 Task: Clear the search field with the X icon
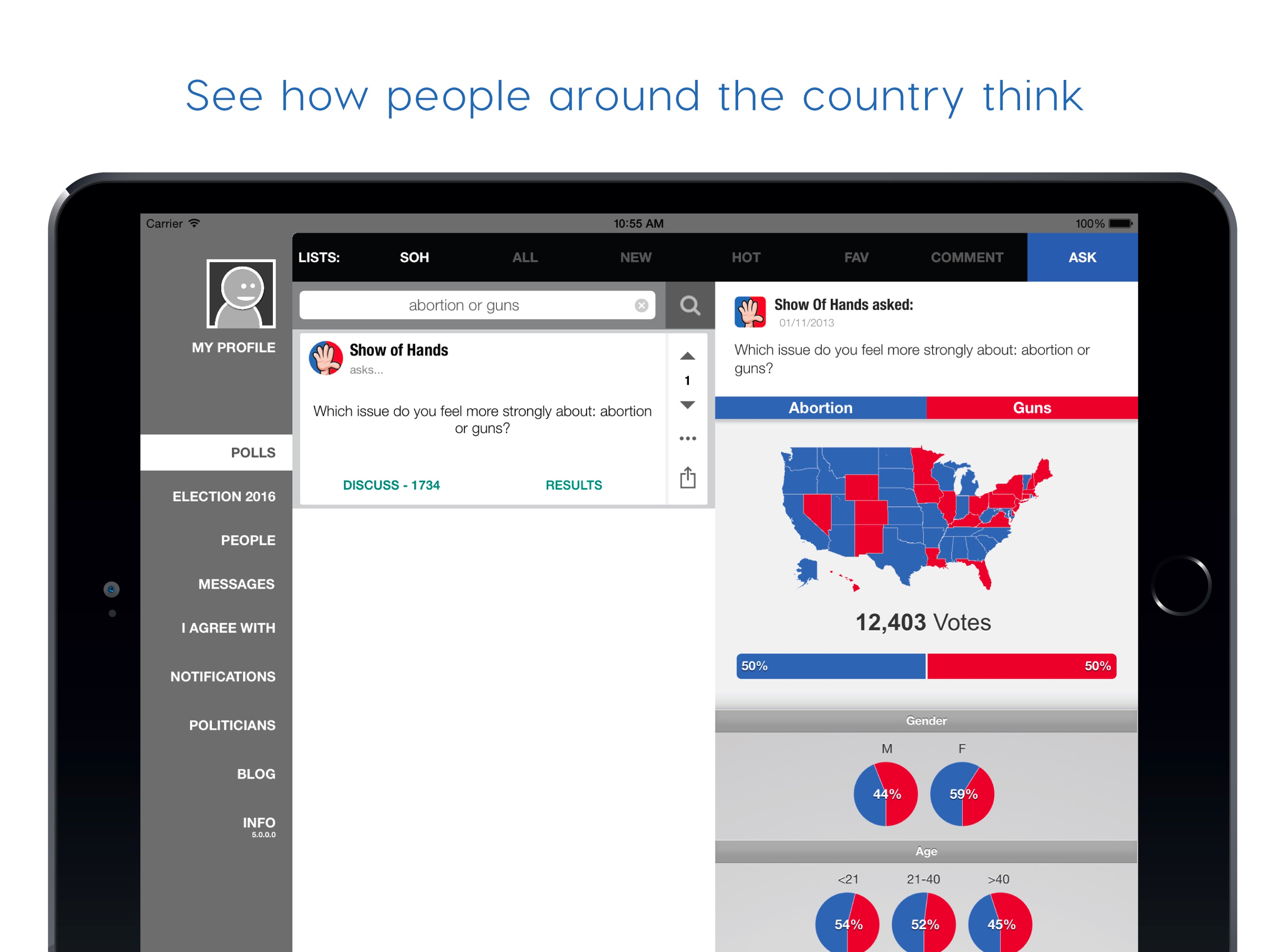pos(642,305)
